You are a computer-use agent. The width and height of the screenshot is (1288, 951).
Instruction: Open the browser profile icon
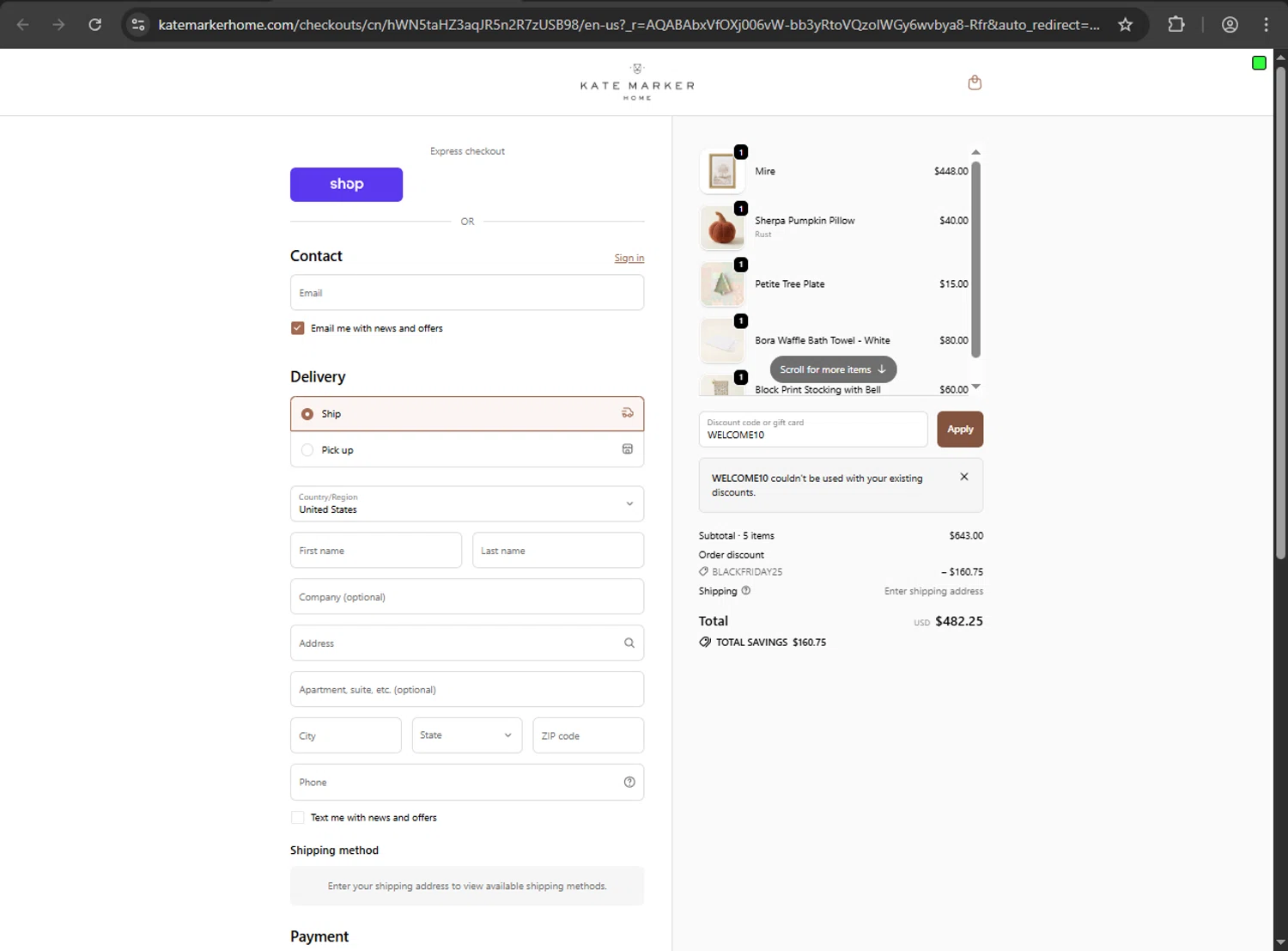1230,24
